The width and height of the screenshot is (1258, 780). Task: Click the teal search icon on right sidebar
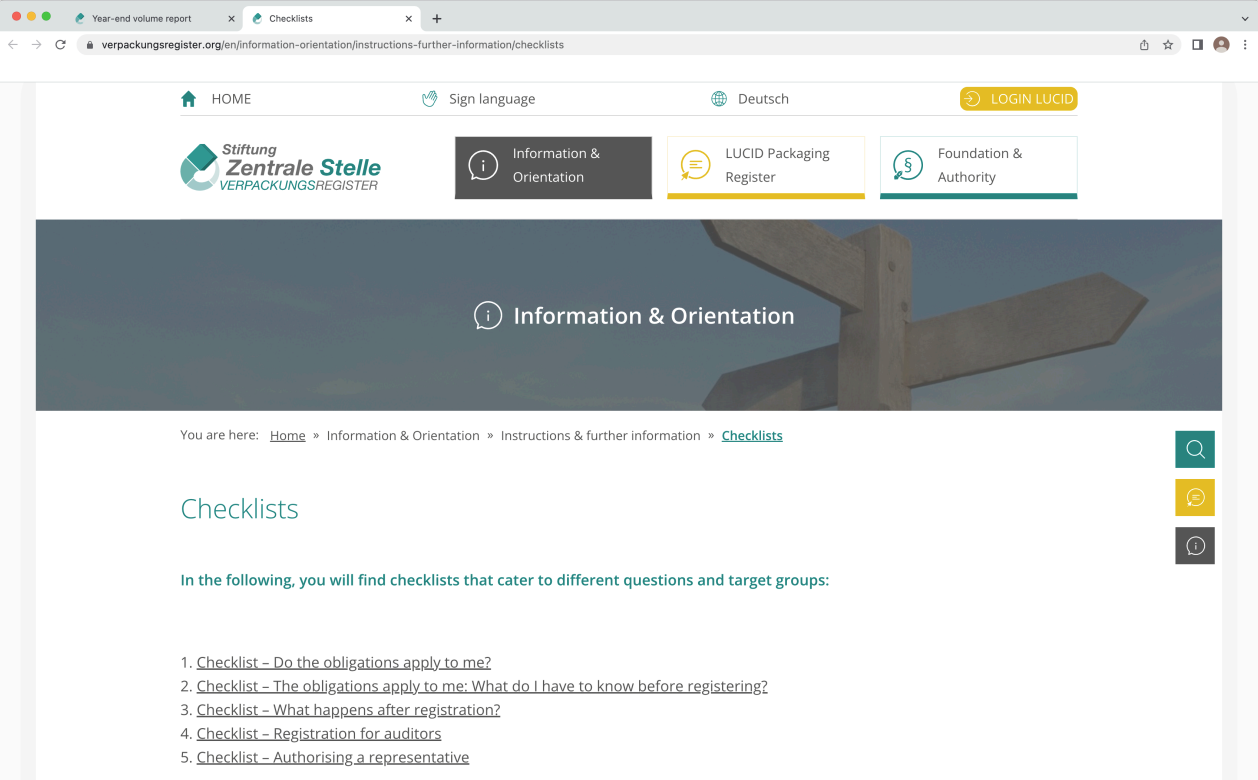click(1194, 449)
